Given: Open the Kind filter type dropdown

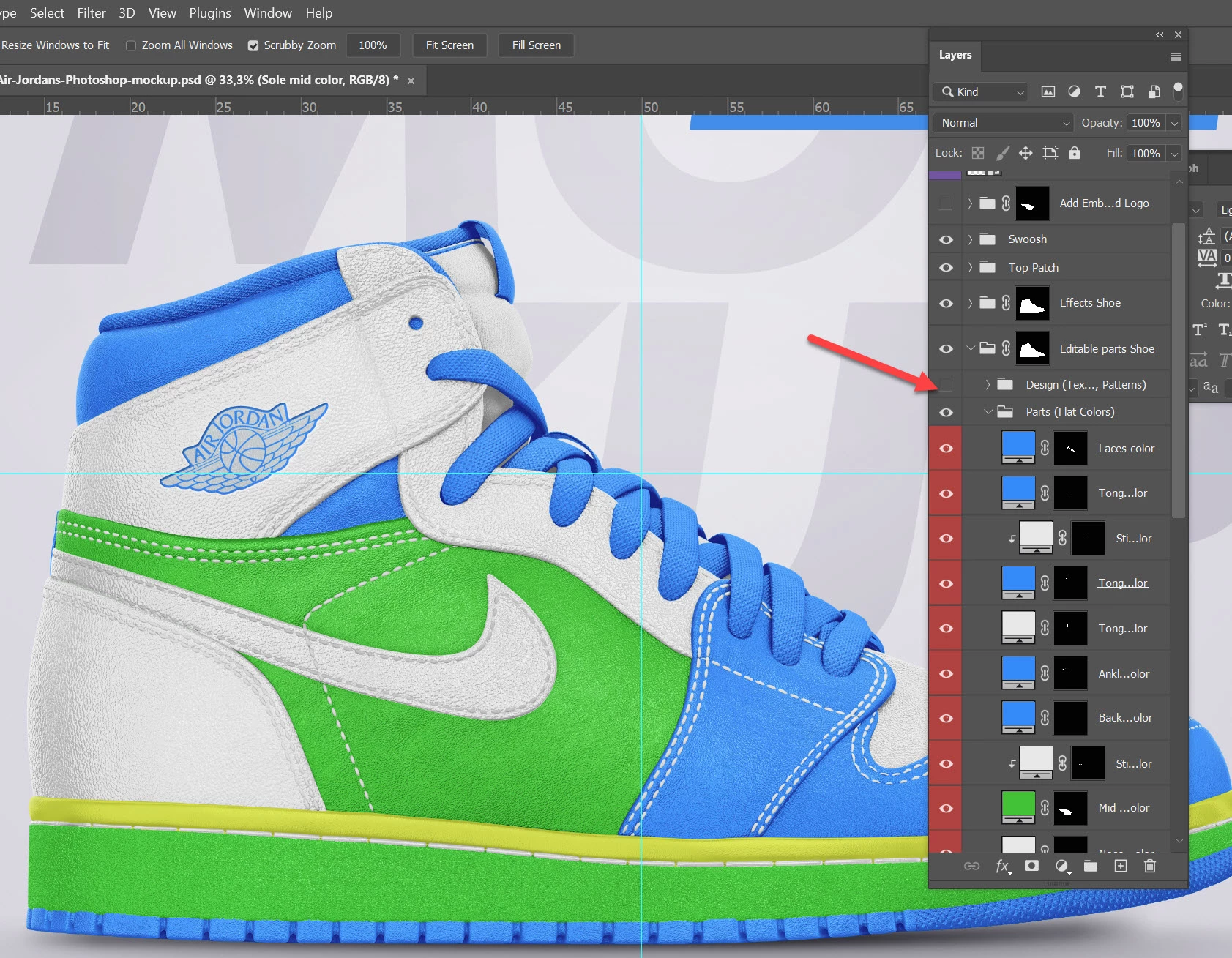Looking at the screenshot, I should (980, 91).
